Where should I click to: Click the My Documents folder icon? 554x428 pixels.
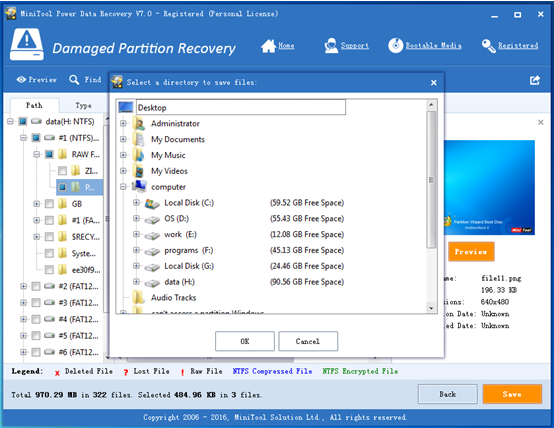click(139, 139)
